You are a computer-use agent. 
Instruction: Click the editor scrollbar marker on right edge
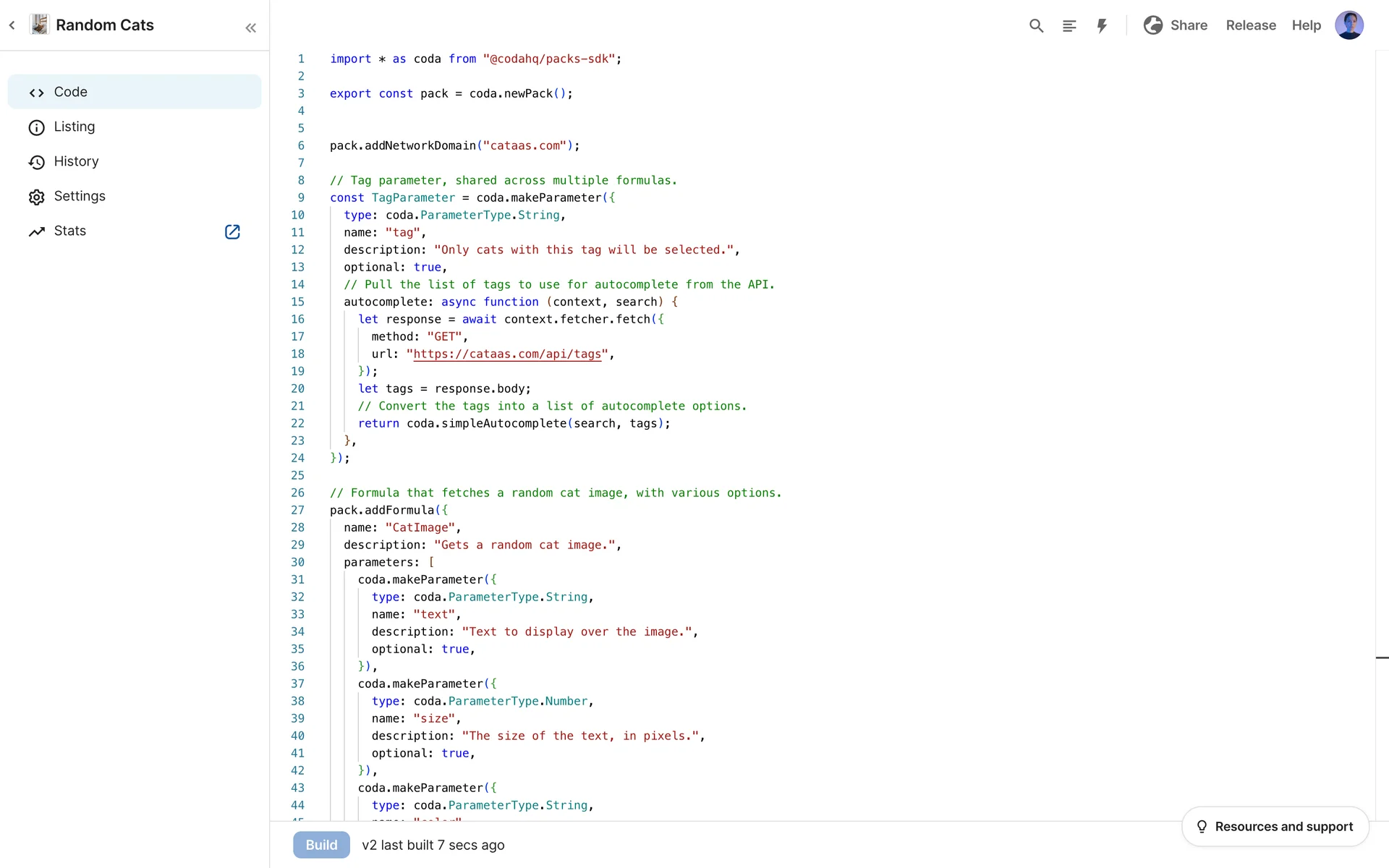click(1381, 658)
